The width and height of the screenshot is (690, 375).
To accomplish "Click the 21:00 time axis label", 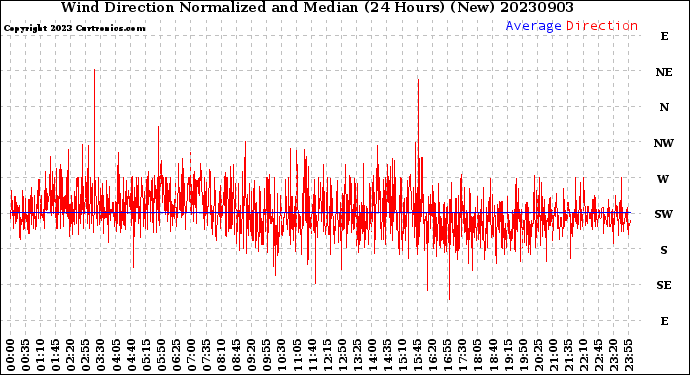I will click(x=553, y=355).
